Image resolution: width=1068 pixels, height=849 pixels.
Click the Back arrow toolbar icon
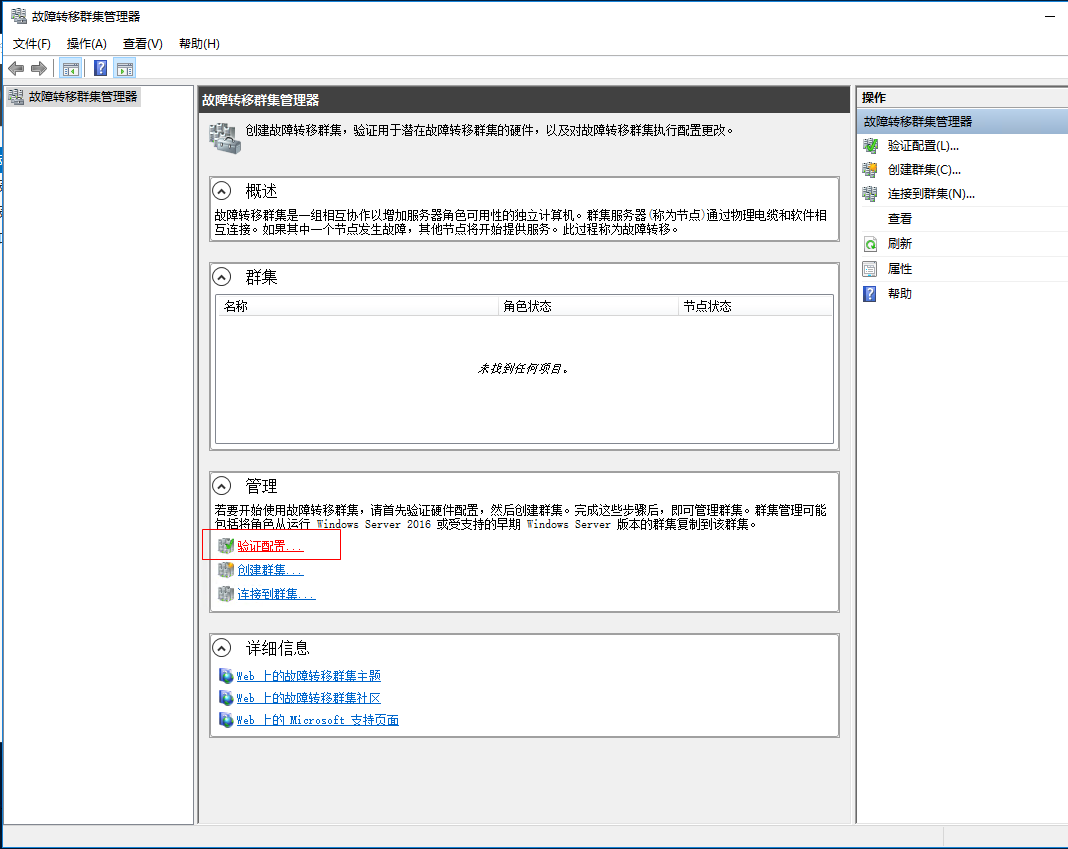click(16, 68)
